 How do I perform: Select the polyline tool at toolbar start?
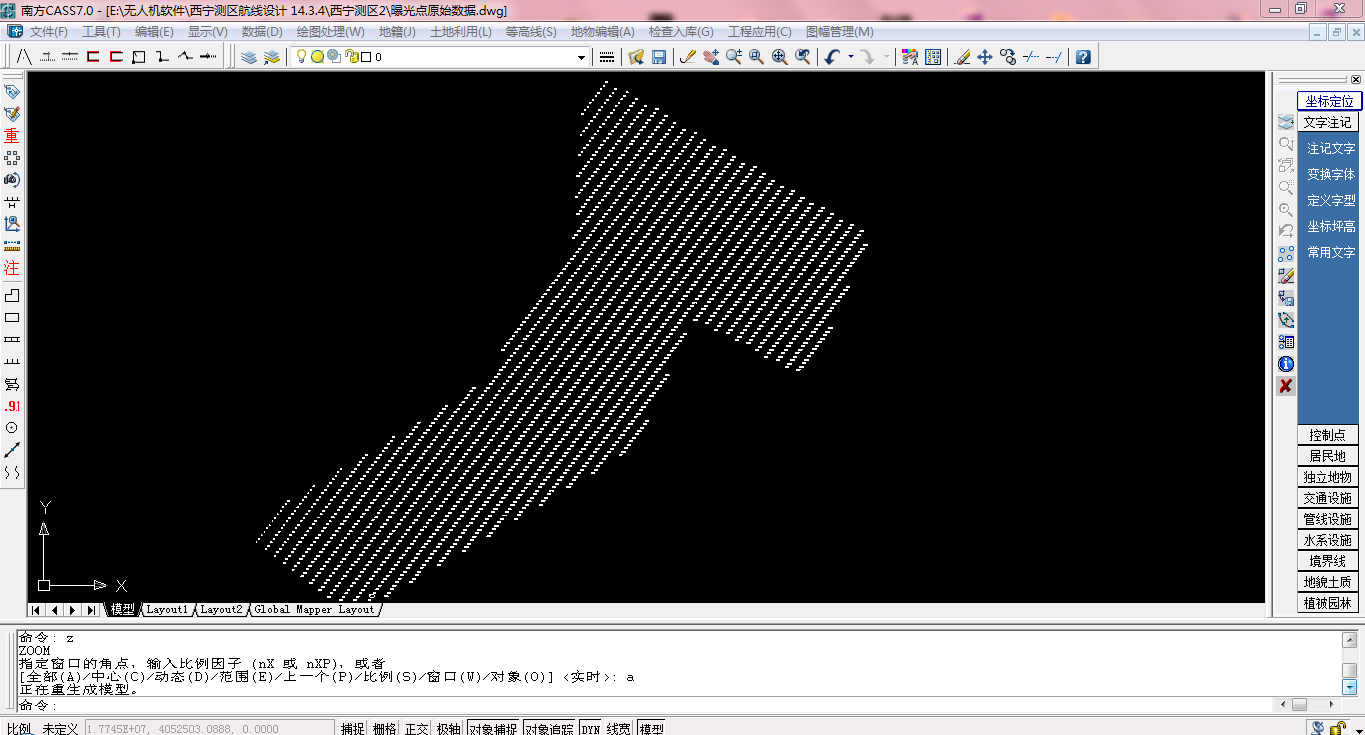[x=24, y=57]
